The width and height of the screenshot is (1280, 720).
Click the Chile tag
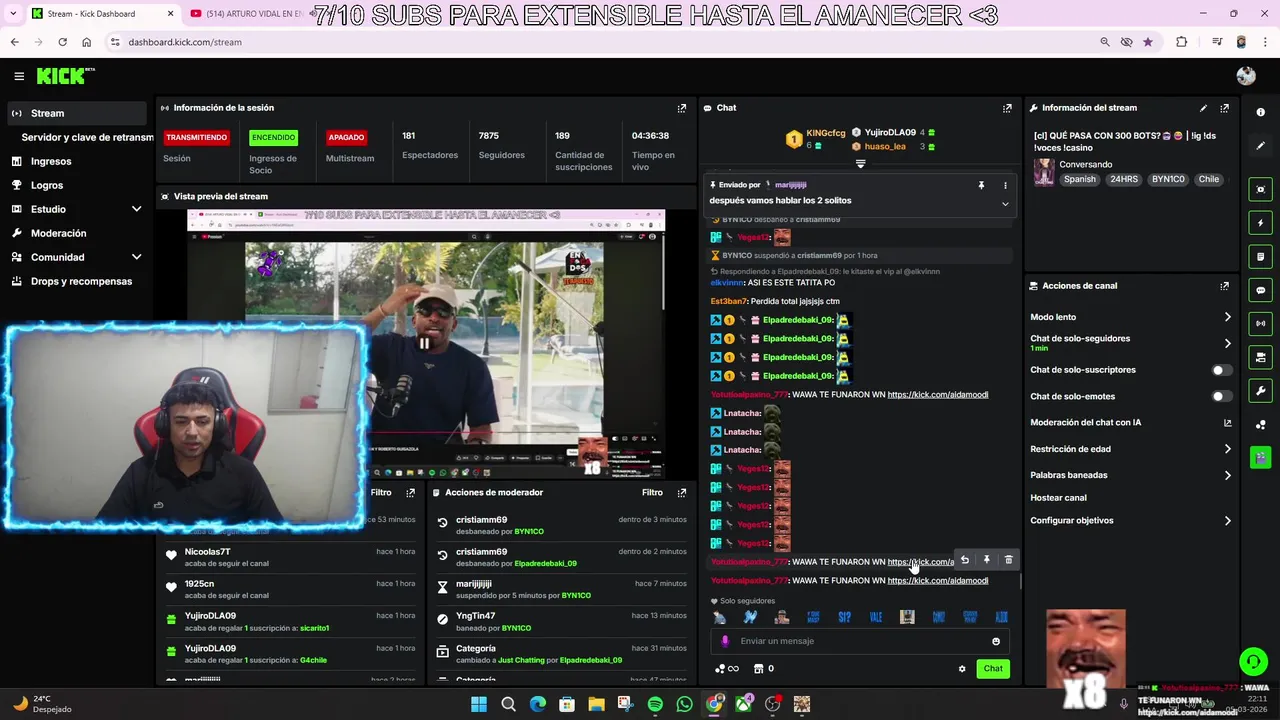(x=1209, y=179)
